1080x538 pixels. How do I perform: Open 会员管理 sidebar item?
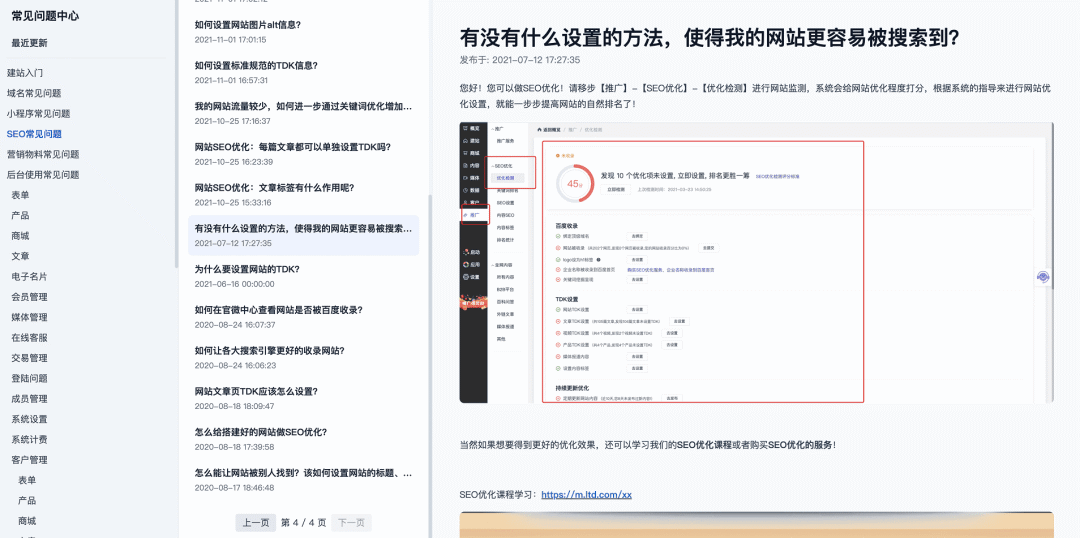tap(30, 297)
